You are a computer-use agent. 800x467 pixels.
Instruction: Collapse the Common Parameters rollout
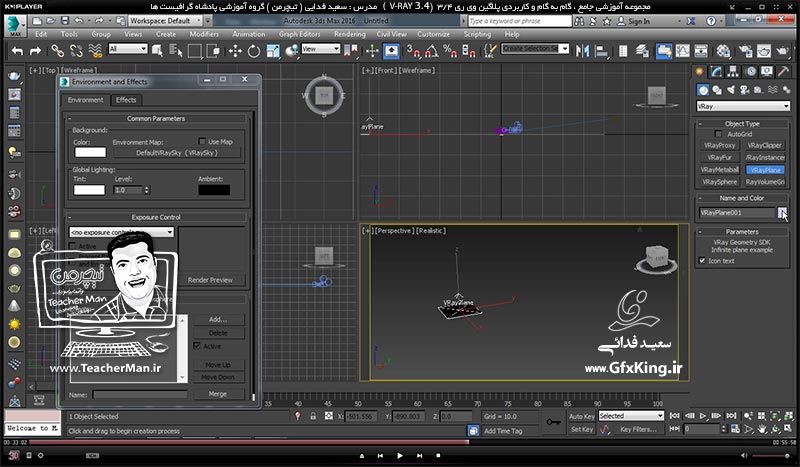(x=156, y=118)
